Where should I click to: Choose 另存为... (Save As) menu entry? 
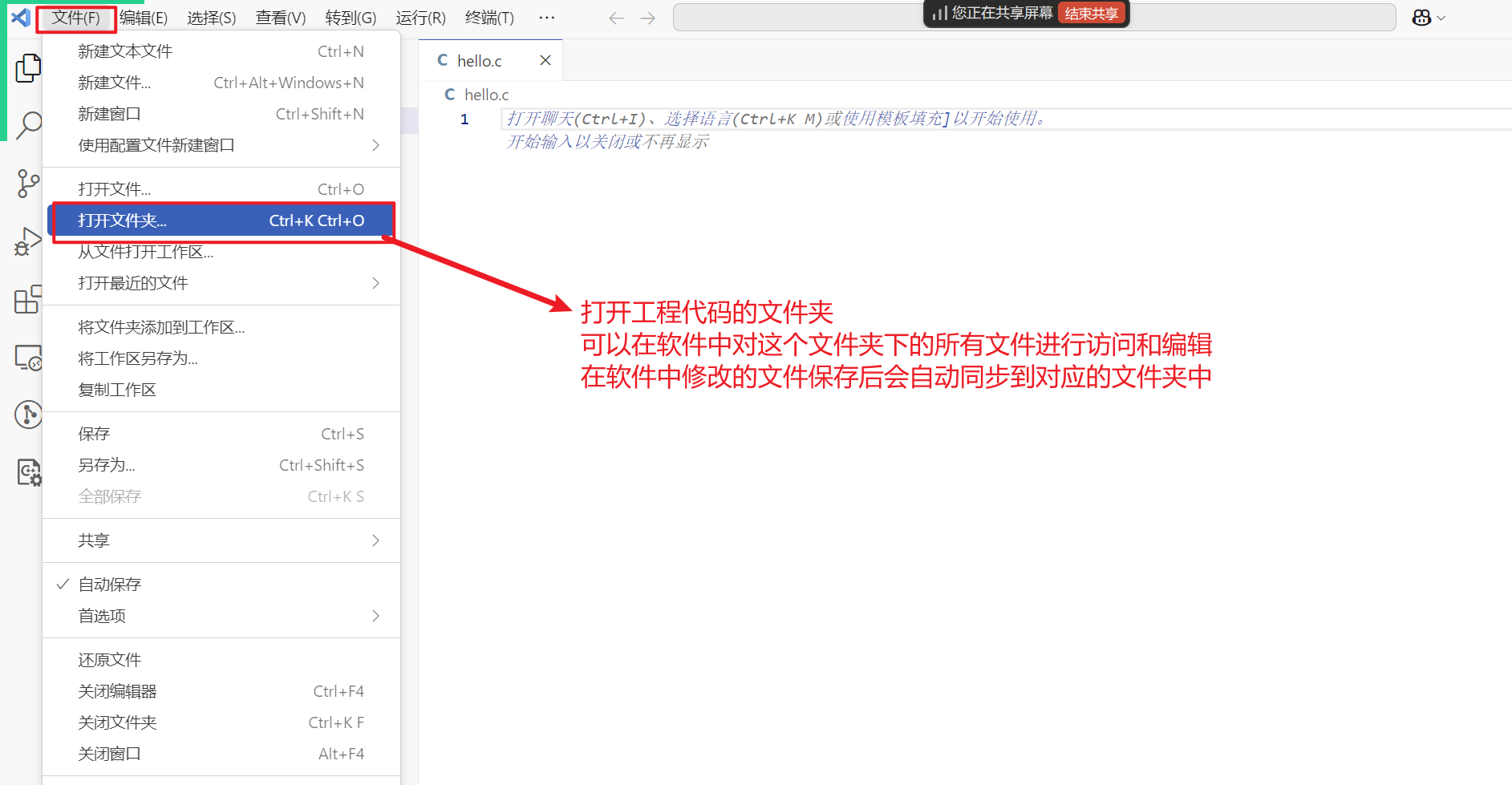pyautogui.click(x=107, y=465)
